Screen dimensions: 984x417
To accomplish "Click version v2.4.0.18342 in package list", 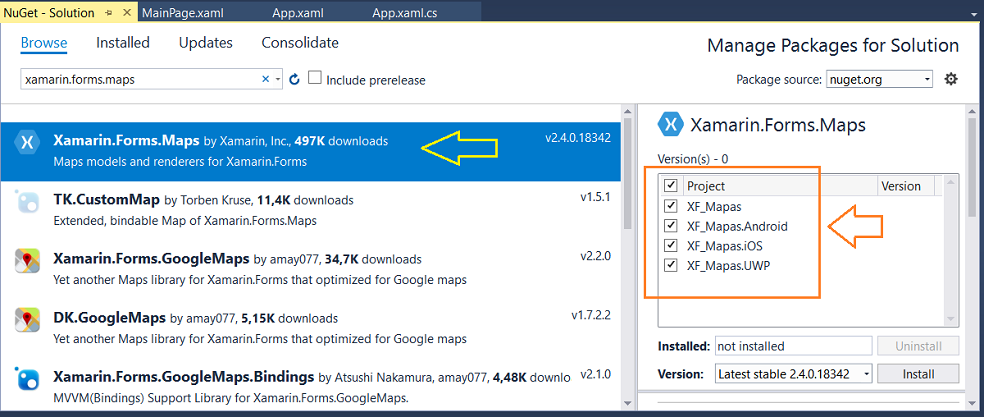I will coord(577,138).
